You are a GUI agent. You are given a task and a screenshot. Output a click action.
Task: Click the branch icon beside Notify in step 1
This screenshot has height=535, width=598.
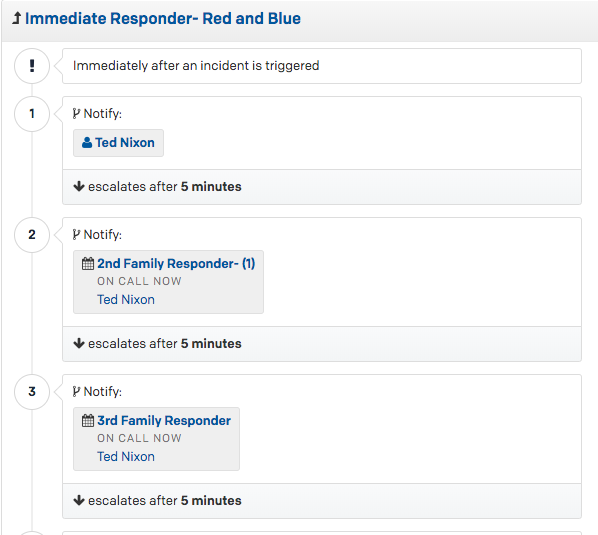click(x=76, y=114)
